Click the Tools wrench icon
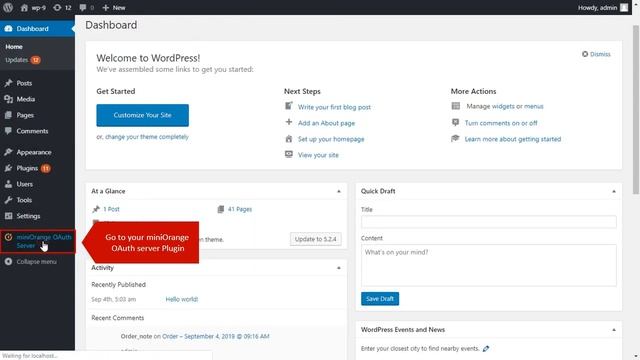 8,200
